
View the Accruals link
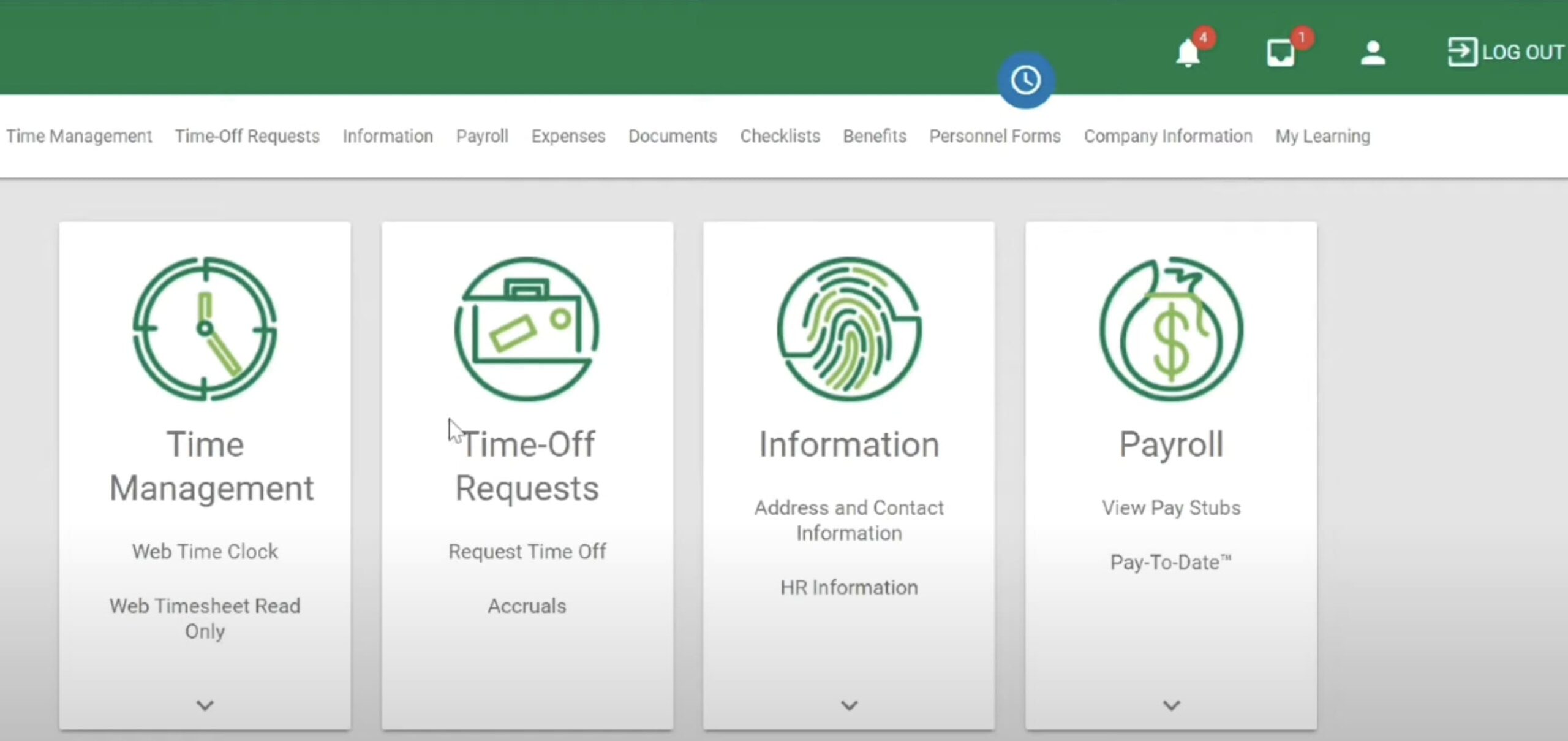click(x=527, y=606)
